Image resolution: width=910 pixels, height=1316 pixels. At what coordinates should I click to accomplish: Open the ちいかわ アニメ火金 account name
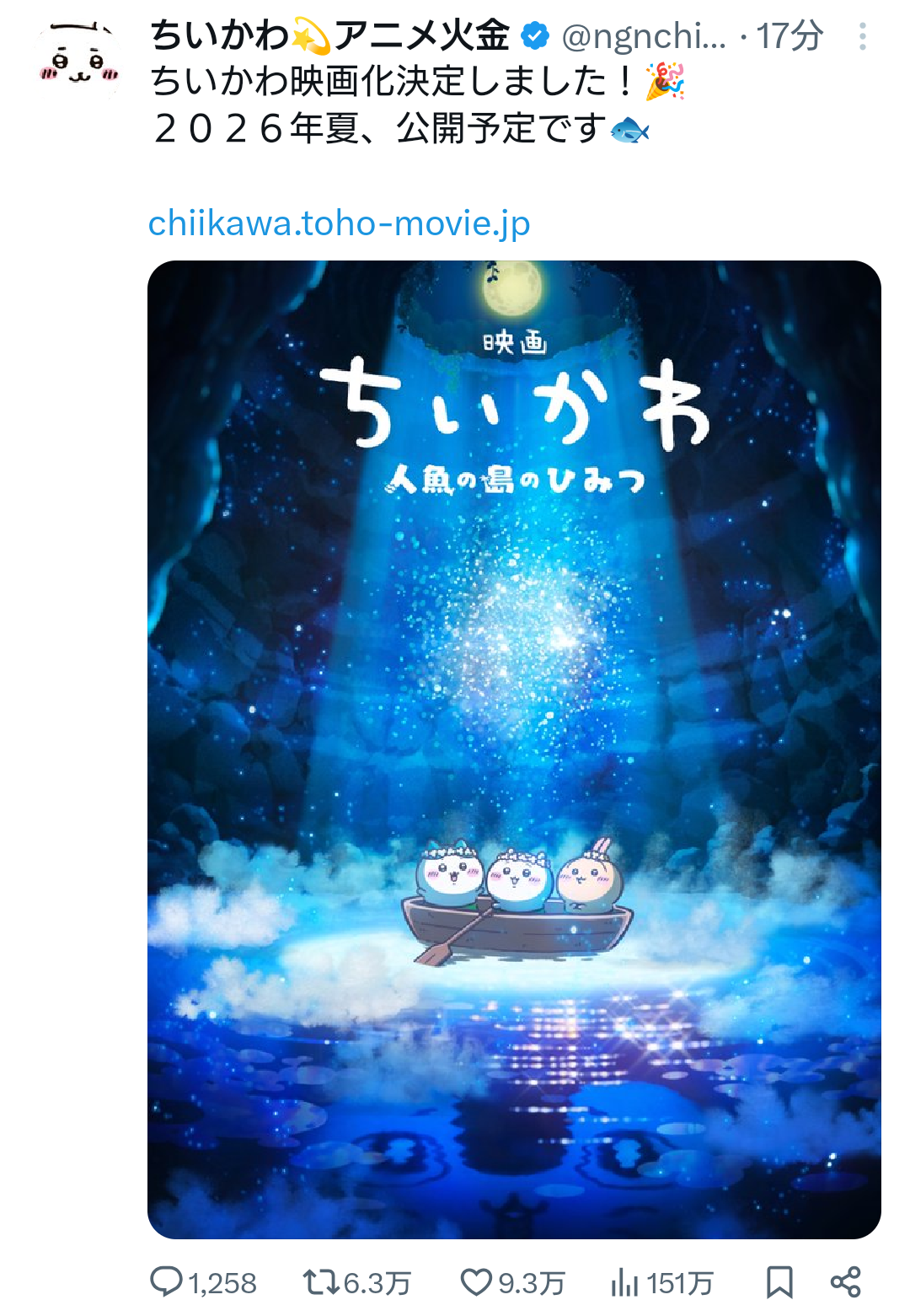pos(330,36)
